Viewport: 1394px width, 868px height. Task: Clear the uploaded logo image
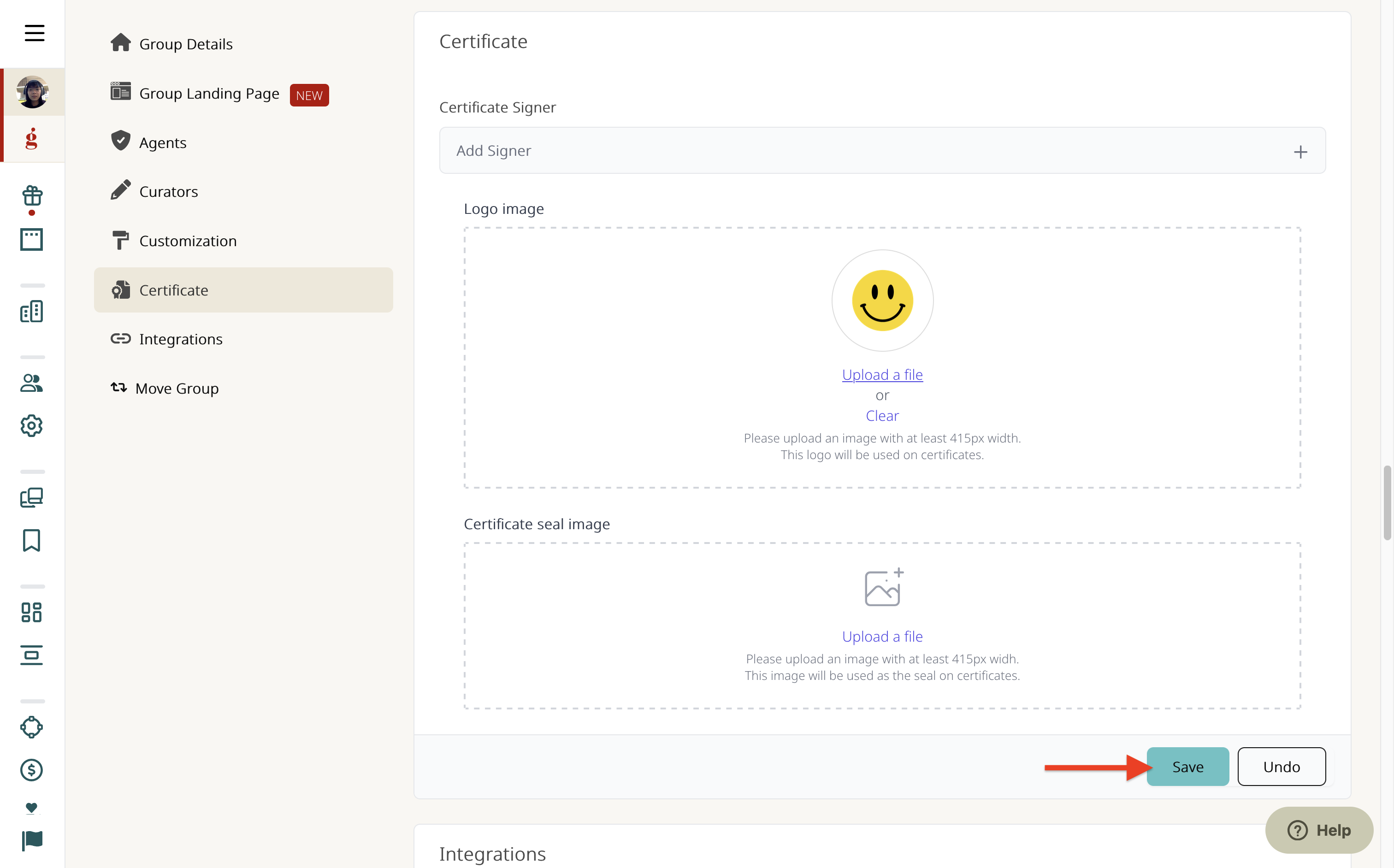point(882,416)
